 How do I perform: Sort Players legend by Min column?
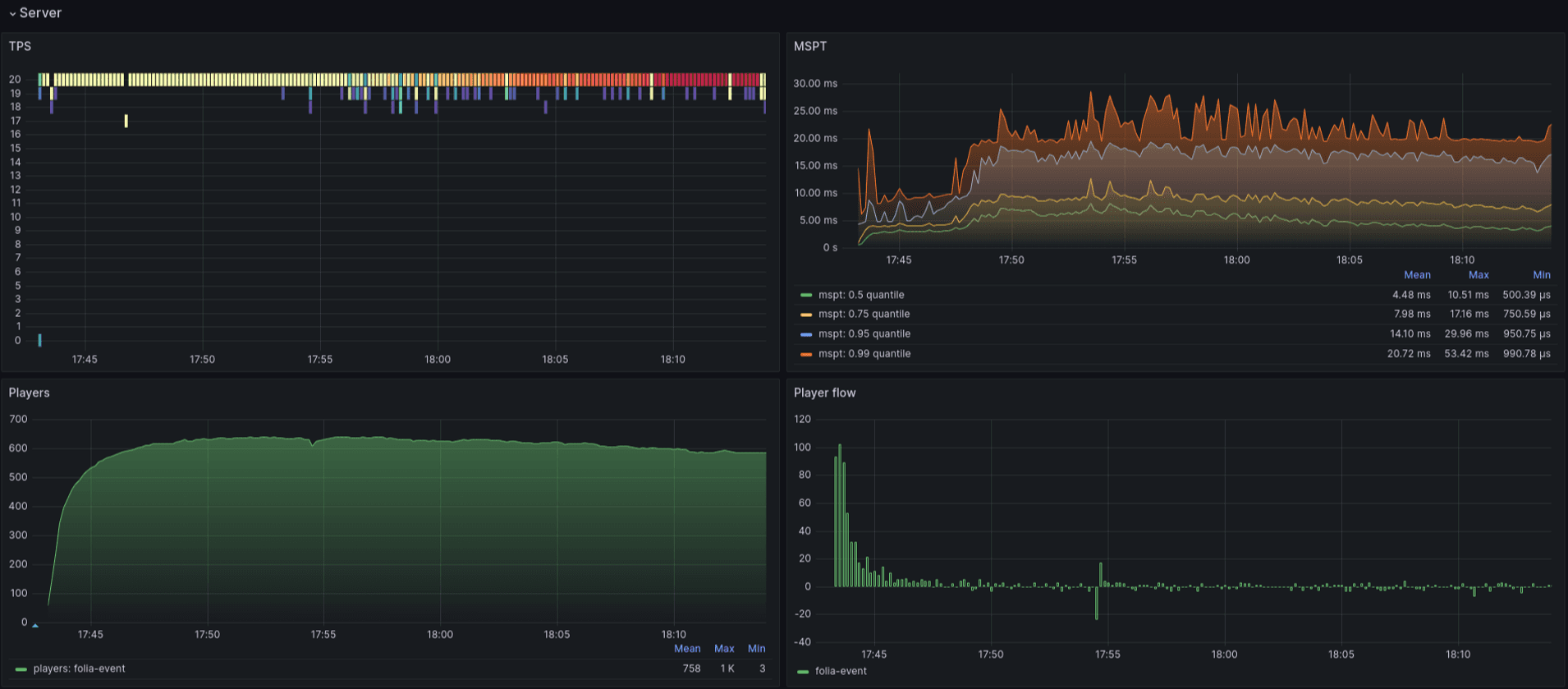click(x=756, y=649)
